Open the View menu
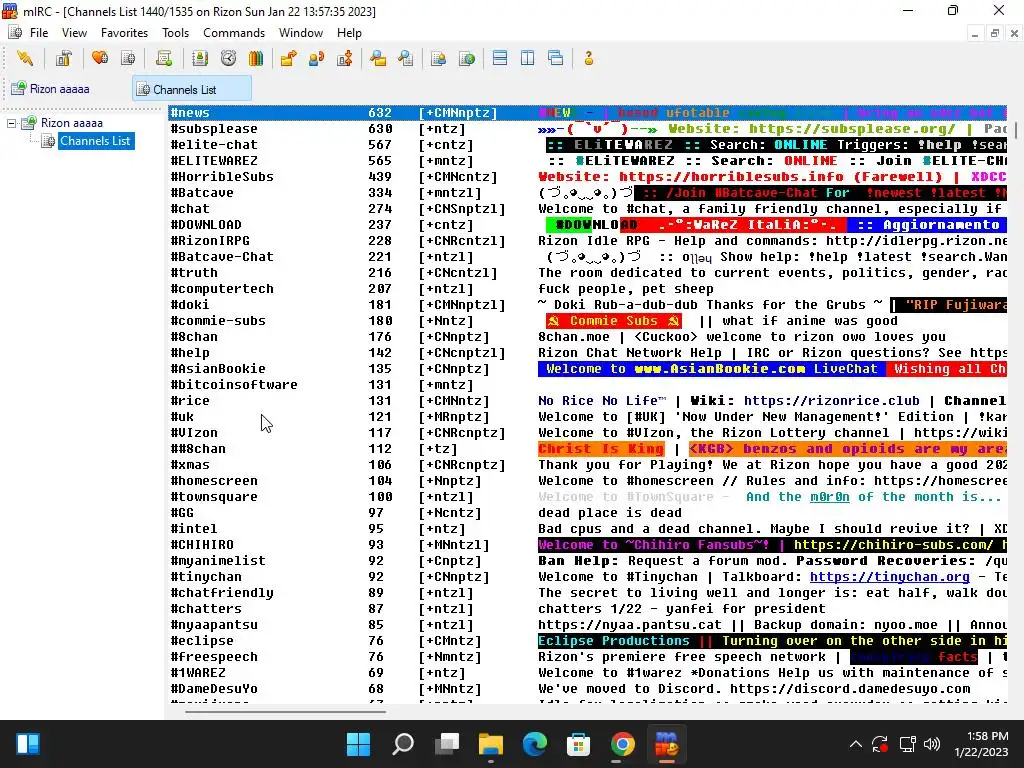Viewport: 1024px width, 768px height. click(74, 33)
